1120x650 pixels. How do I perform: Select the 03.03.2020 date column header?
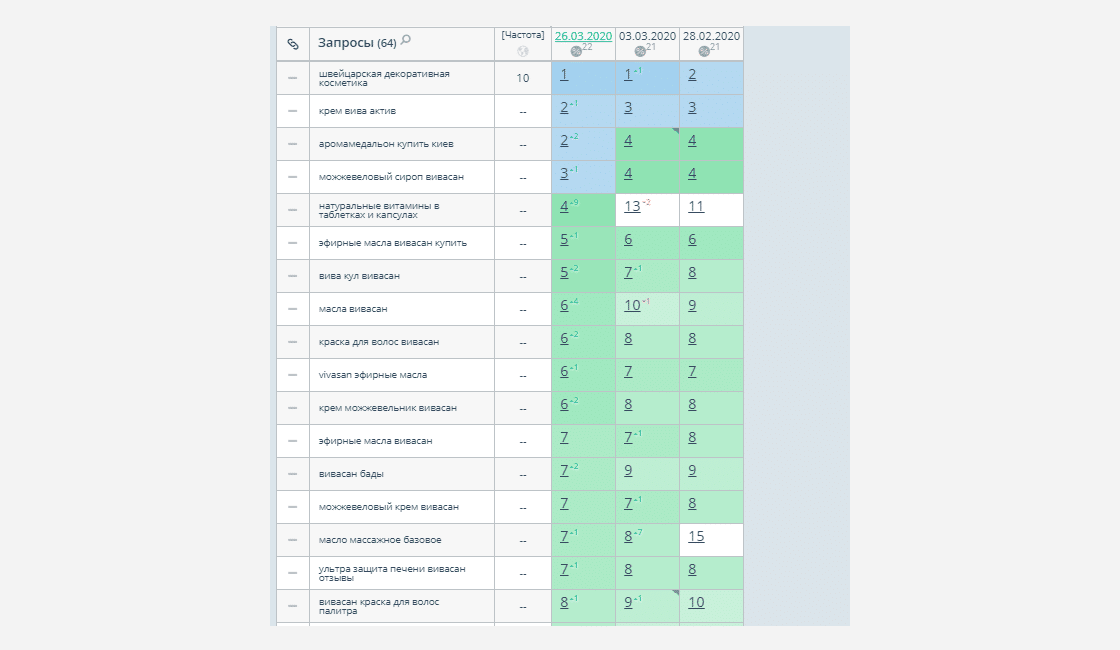pyautogui.click(x=647, y=36)
